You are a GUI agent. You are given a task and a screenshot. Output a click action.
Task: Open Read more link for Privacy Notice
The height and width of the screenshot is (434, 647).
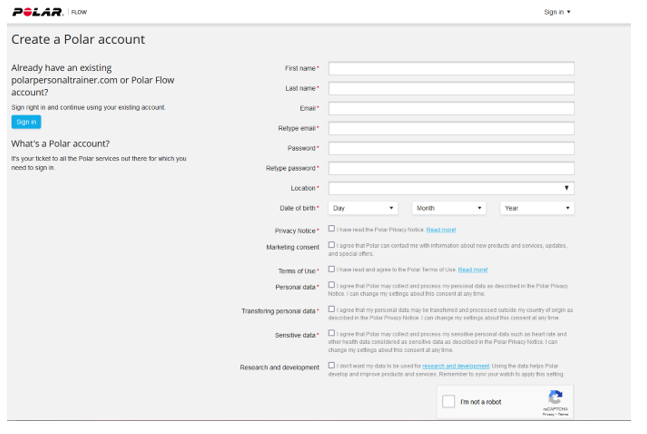pos(441,230)
